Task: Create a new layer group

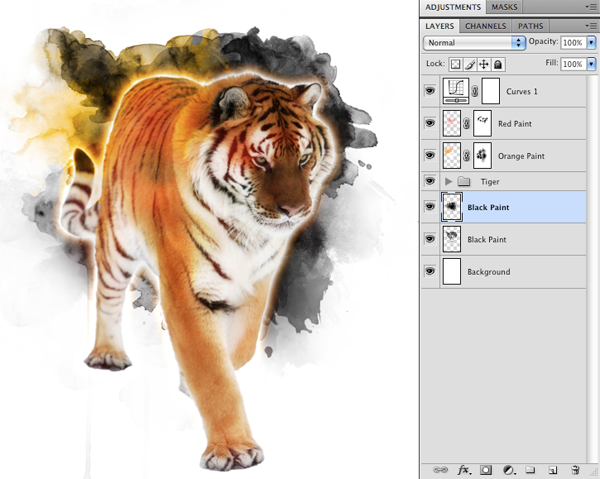Action: click(530, 470)
